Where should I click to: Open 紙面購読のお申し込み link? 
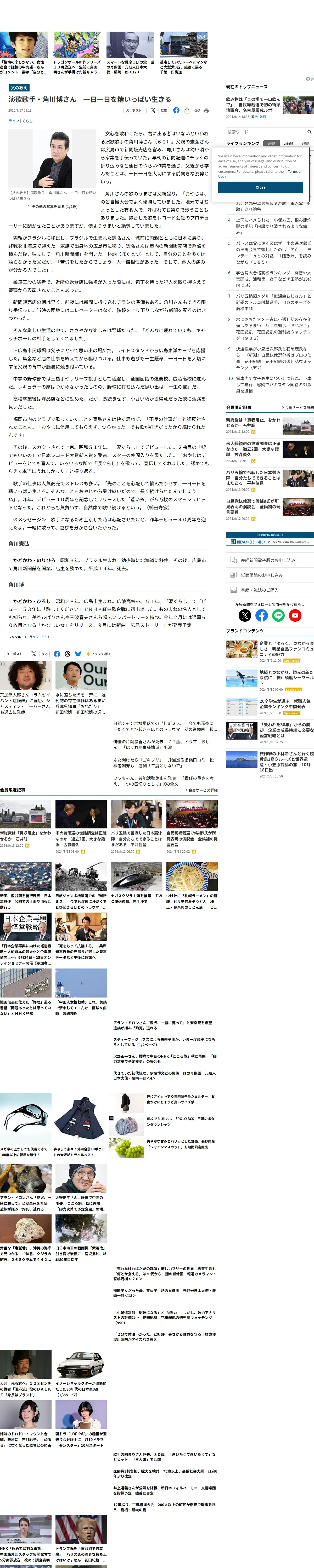(x=262, y=575)
